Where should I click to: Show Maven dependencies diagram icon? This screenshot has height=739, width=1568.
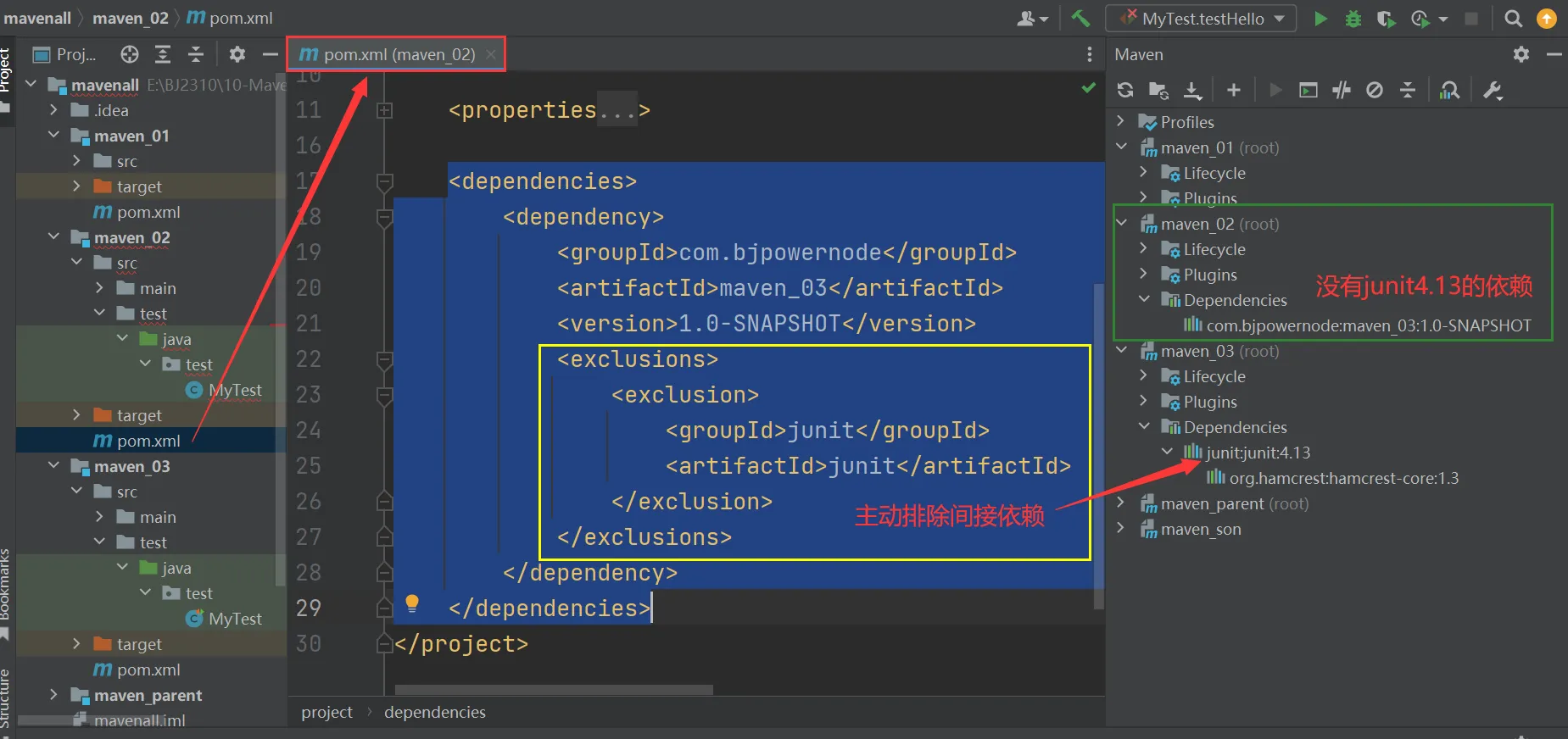pyautogui.click(x=1450, y=90)
